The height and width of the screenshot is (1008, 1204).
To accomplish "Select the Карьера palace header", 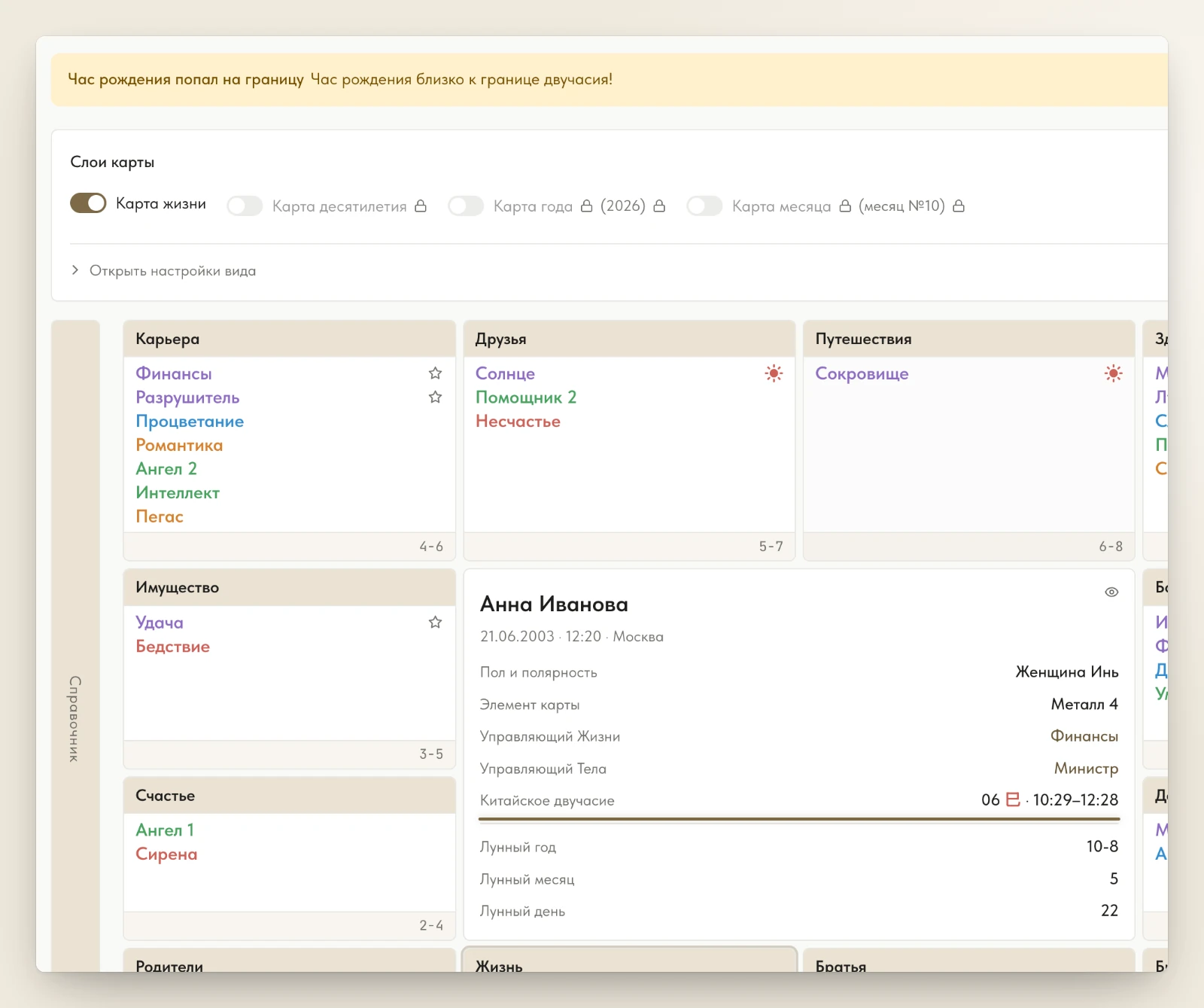I will [290, 339].
